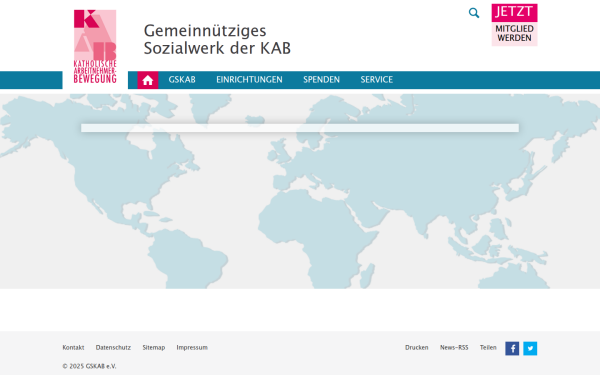Open the Sitemap link
The height and width of the screenshot is (375, 600).
[153, 347]
